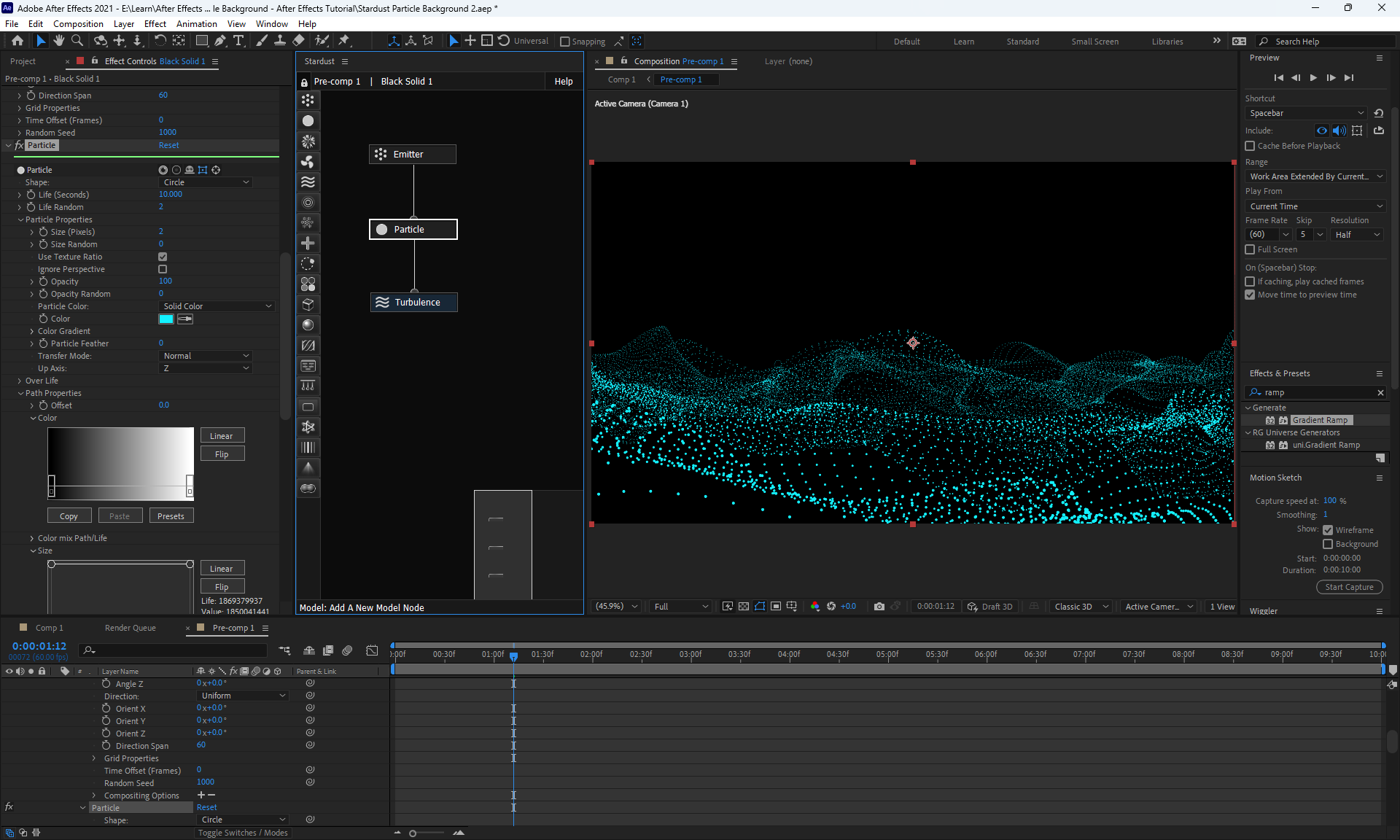
Task: Select the Zoom tool
Action: click(x=77, y=41)
